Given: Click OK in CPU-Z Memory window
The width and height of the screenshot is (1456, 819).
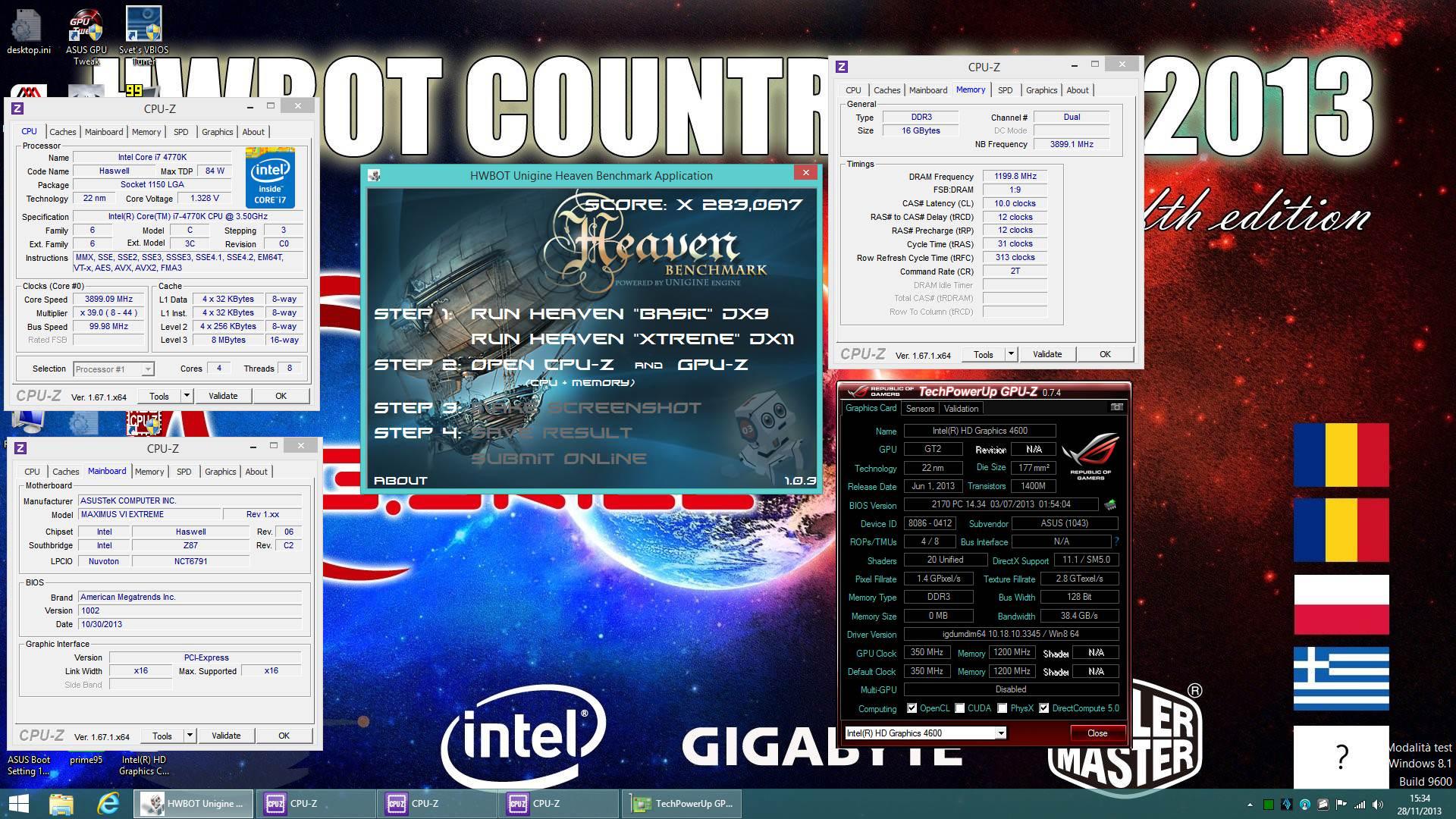Looking at the screenshot, I should [1105, 354].
